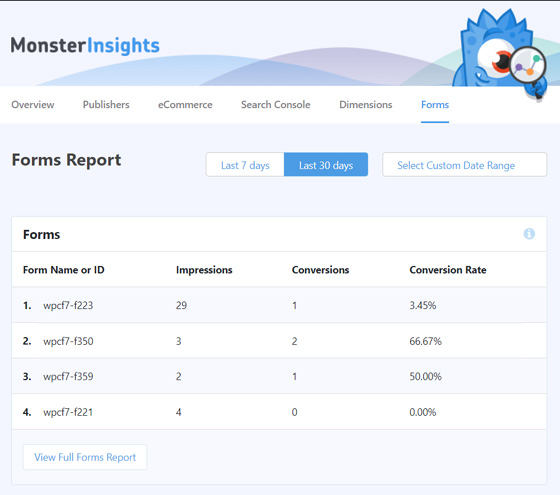The width and height of the screenshot is (560, 495).
Task: Click the Conversion Rate column header
Action: 448,270
